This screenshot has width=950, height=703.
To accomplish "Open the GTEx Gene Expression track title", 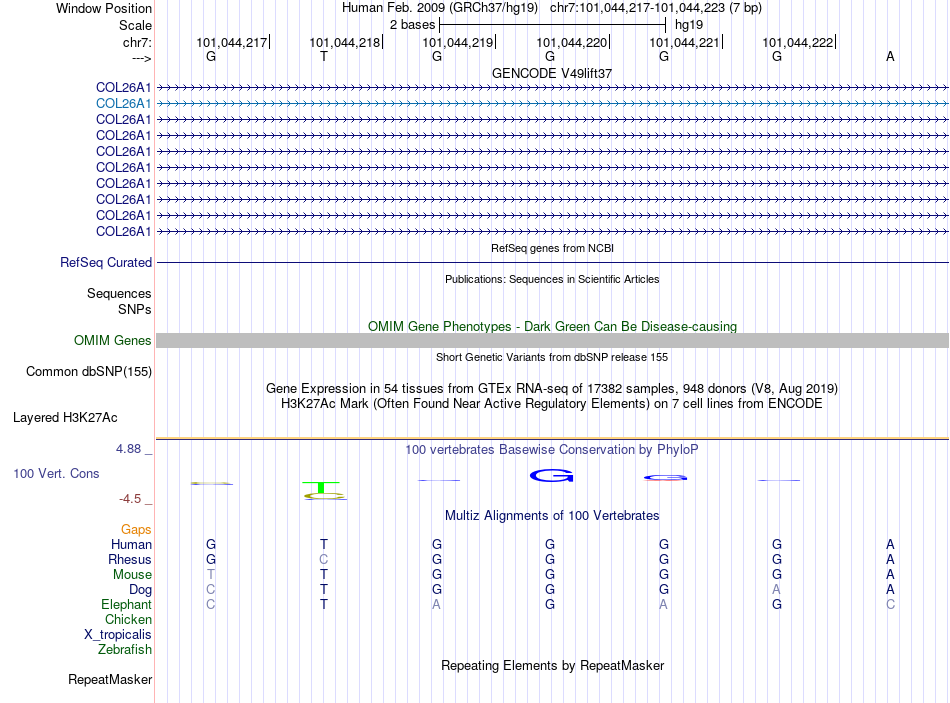I will [x=552, y=388].
